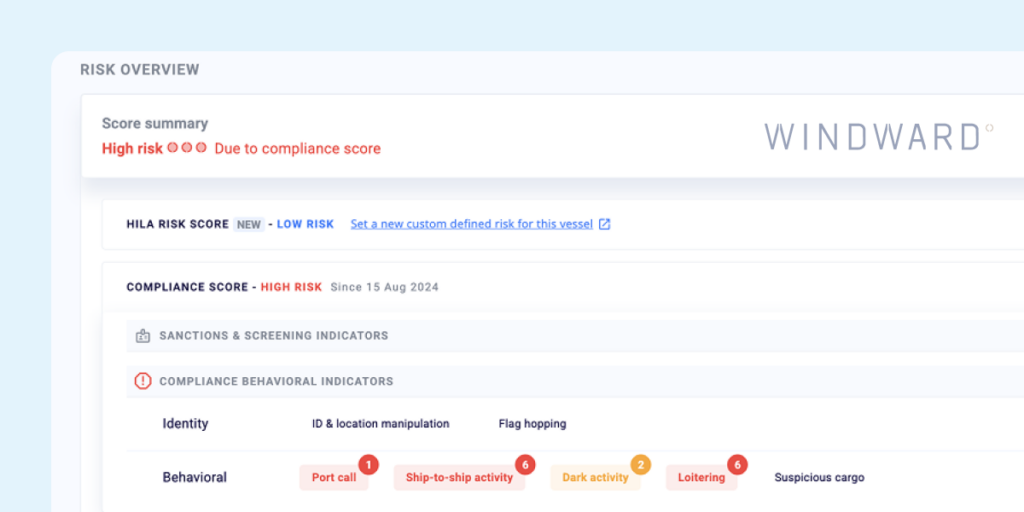Click the HIGH RISK compliance status
Image resolution: width=1024 pixels, height=512 pixels.
pyautogui.click(x=291, y=287)
